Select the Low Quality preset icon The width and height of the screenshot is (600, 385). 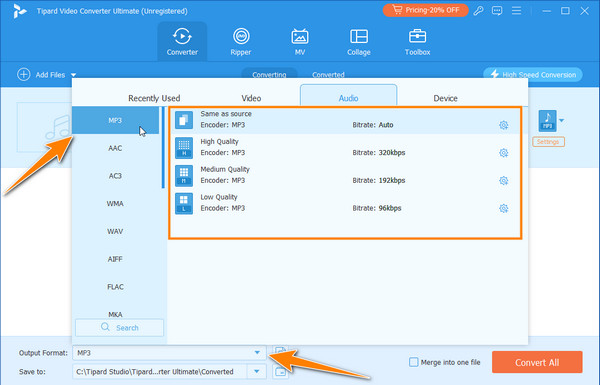(184, 203)
